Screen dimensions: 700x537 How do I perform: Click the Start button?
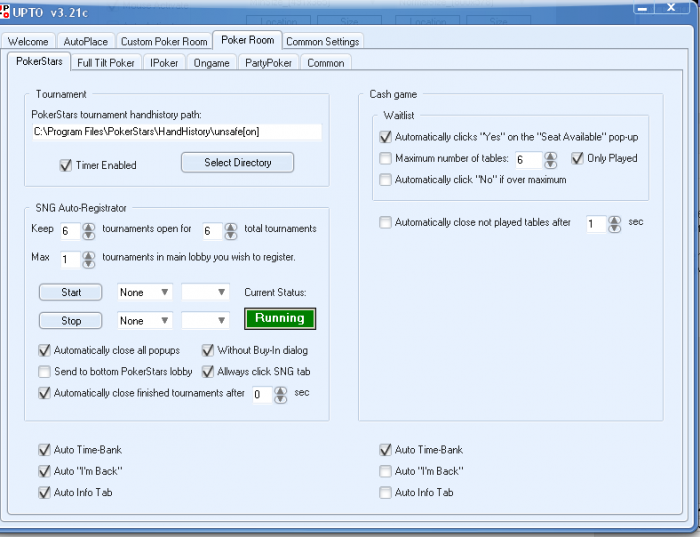click(x=71, y=292)
